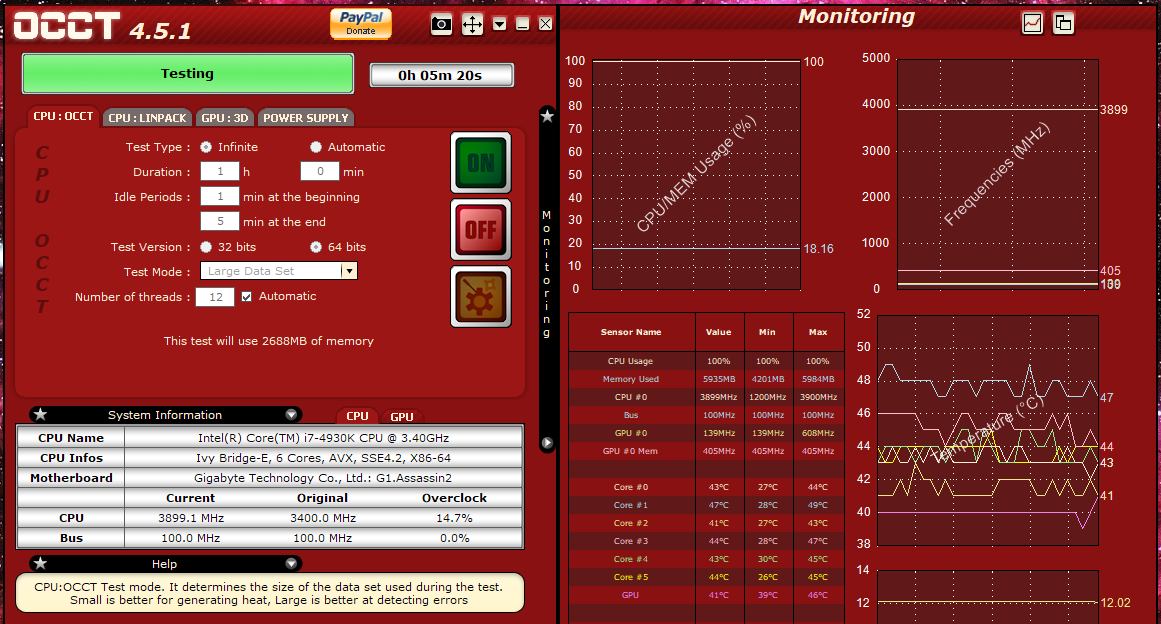1161x624 pixels.
Task: Open the monitoring graph view icon
Action: (1032, 24)
